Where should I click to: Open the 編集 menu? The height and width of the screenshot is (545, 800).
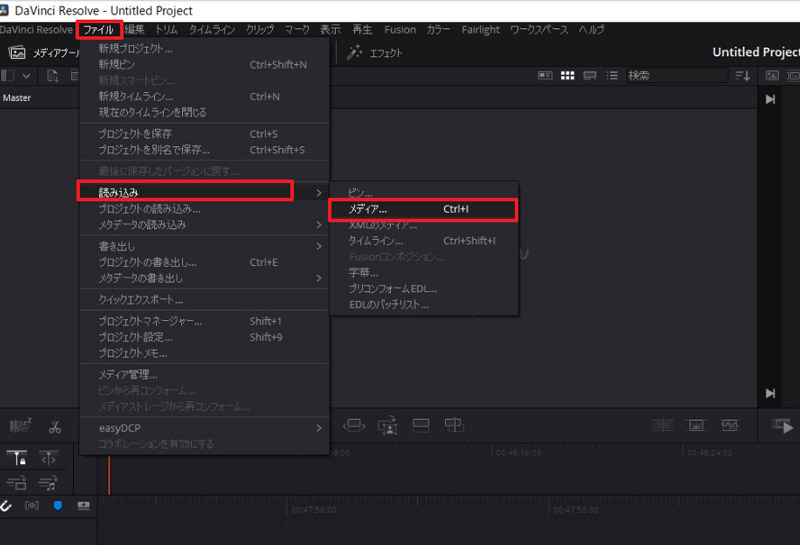135,30
